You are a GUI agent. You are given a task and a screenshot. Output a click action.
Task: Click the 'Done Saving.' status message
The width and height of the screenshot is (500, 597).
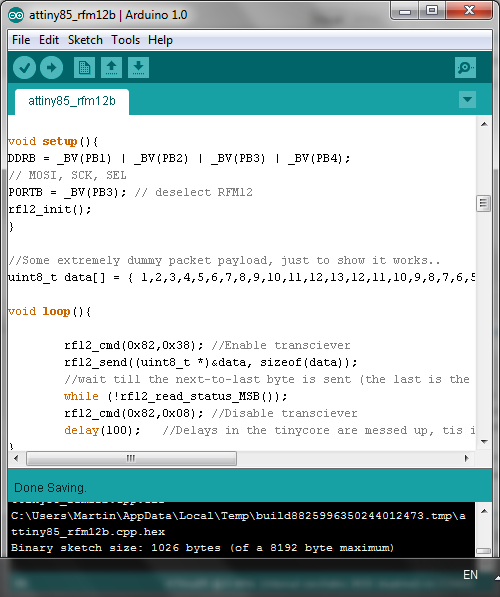click(x=50, y=488)
